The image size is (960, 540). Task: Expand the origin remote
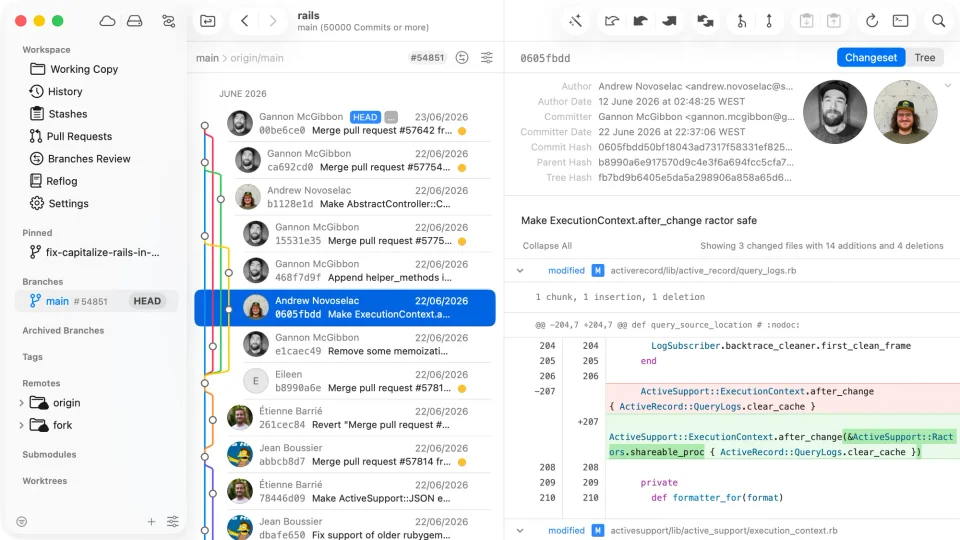tap(21, 403)
